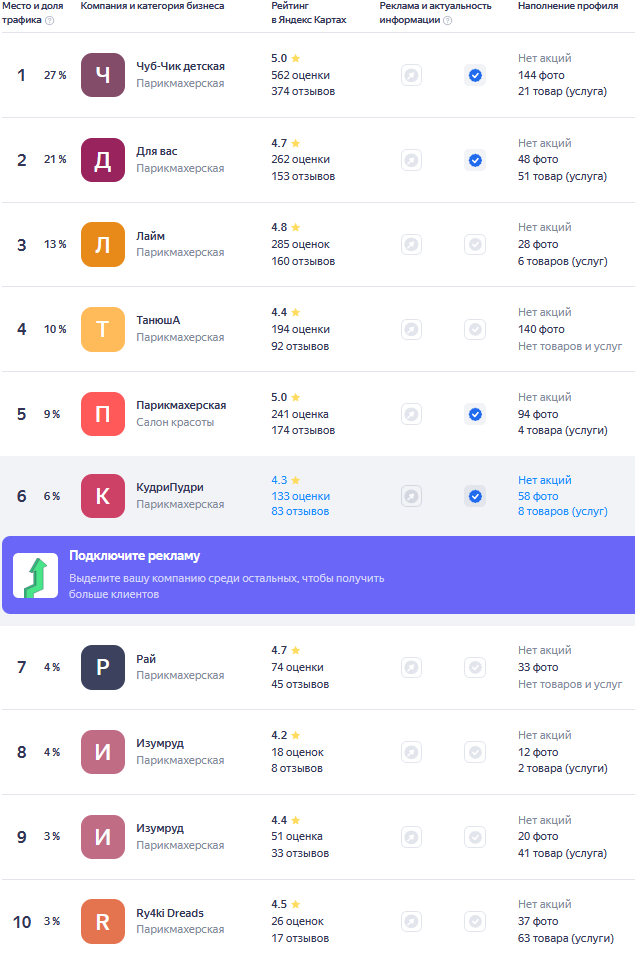
Task: Click the '8 товаров (услуг)' link for КудриПудри
Action: point(562,512)
